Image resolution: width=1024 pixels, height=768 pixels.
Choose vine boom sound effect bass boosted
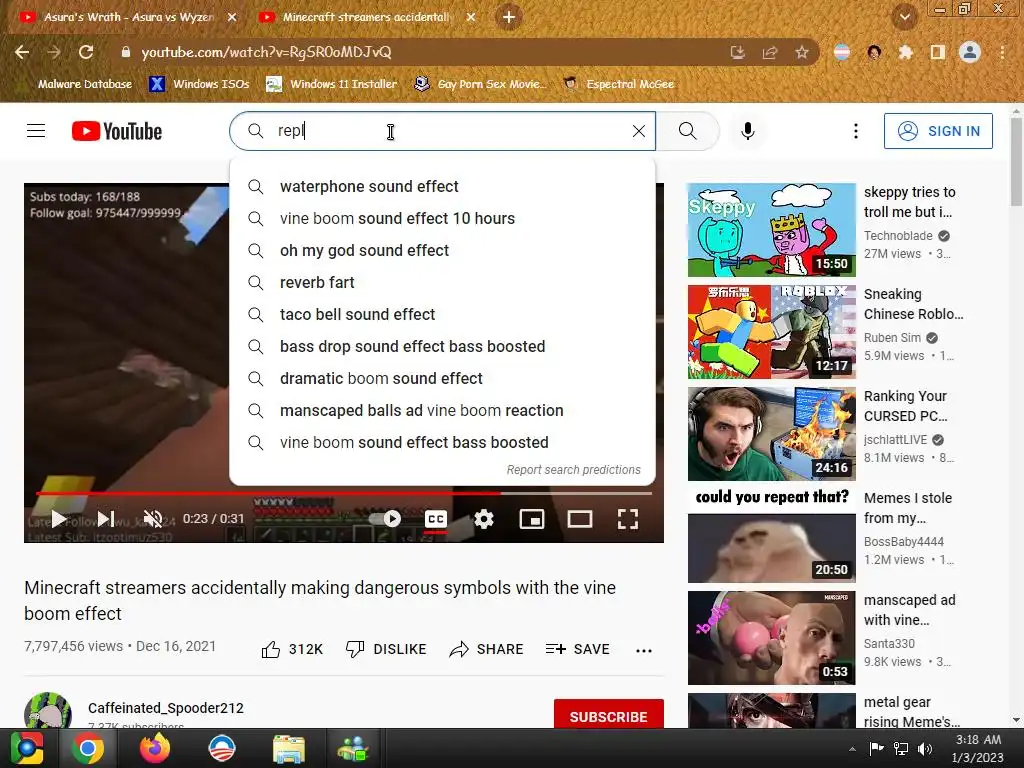(442, 443)
